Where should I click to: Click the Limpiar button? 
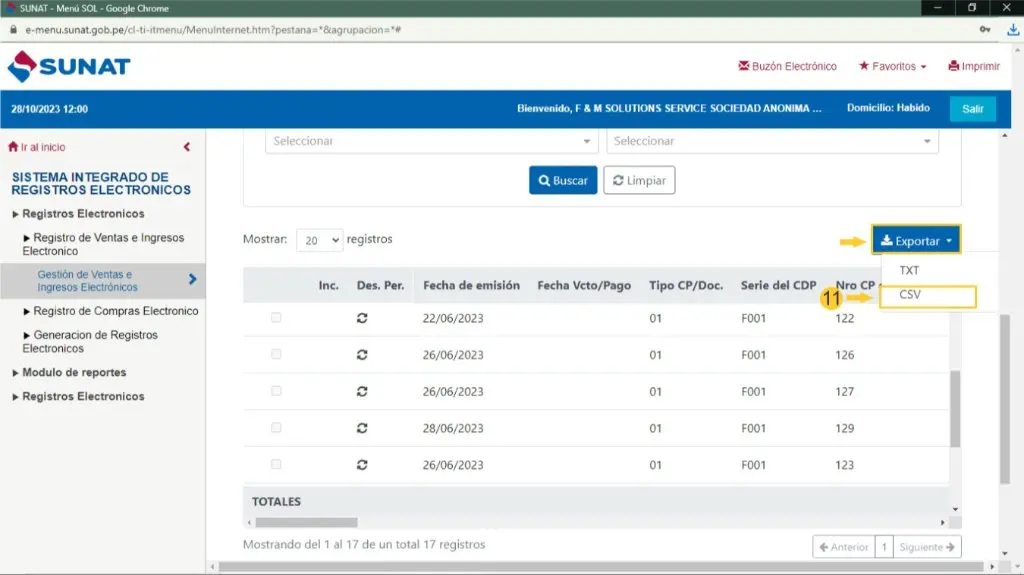[x=639, y=181]
